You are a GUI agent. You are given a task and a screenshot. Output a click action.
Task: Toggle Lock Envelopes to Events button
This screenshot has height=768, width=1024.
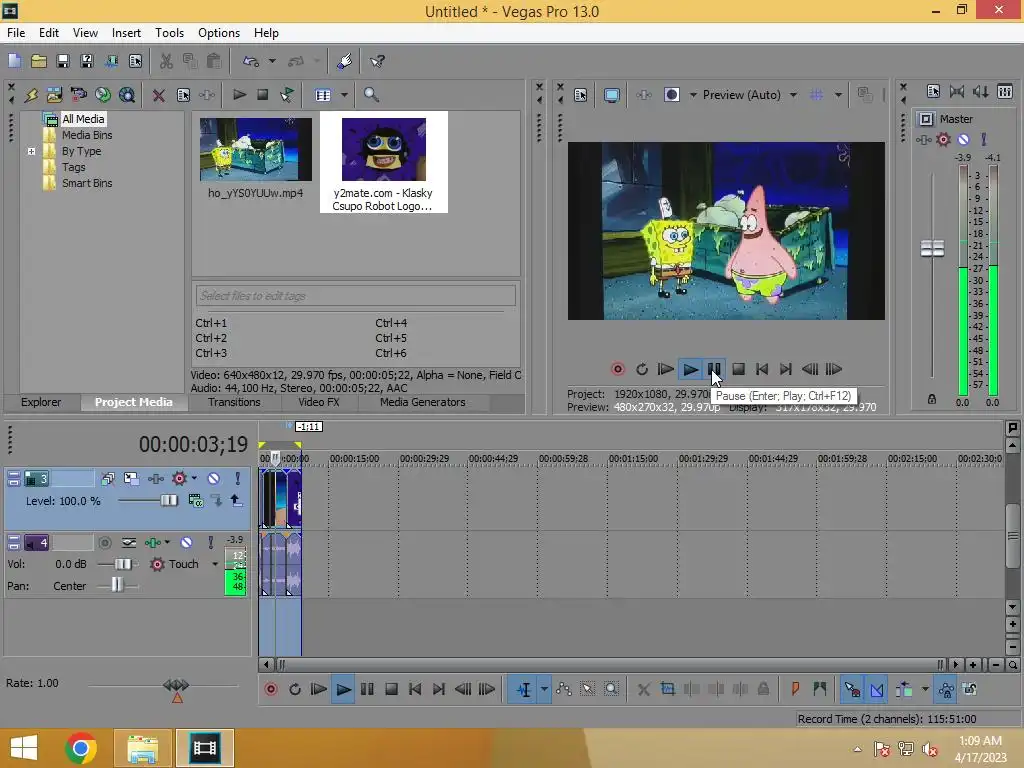point(946,689)
